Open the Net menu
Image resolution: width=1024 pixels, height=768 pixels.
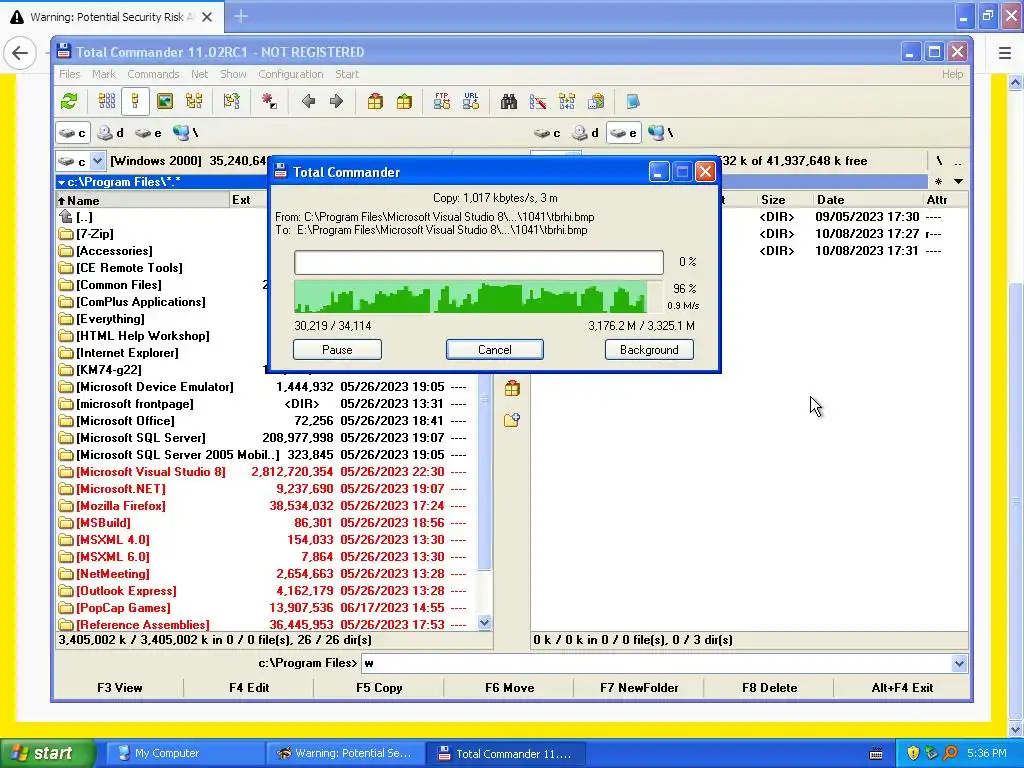point(199,74)
